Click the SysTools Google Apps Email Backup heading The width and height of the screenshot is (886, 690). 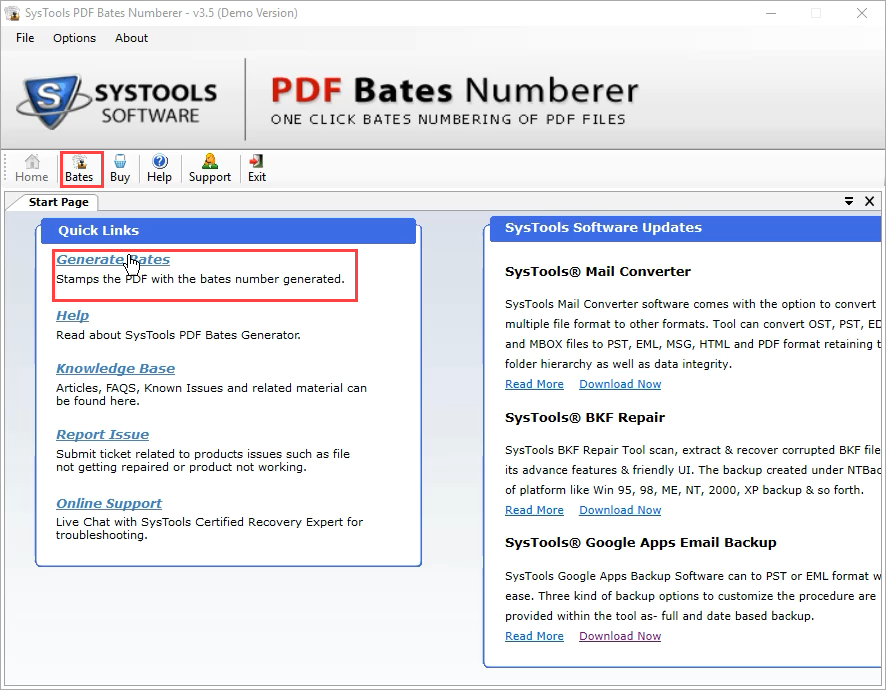point(640,543)
